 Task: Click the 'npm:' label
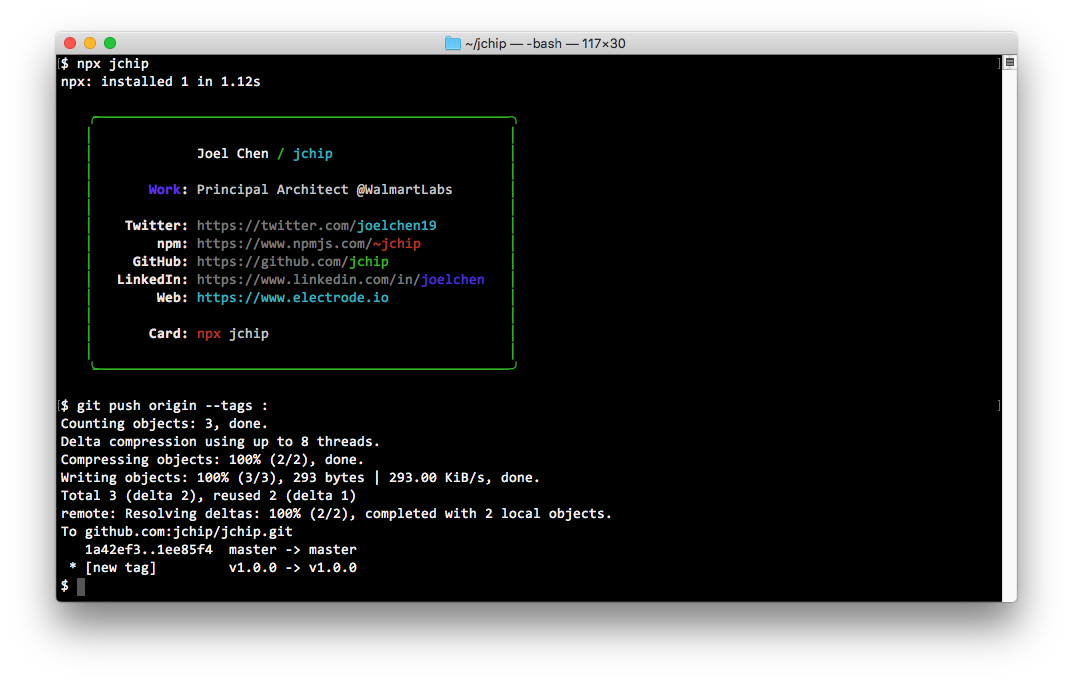point(172,244)
